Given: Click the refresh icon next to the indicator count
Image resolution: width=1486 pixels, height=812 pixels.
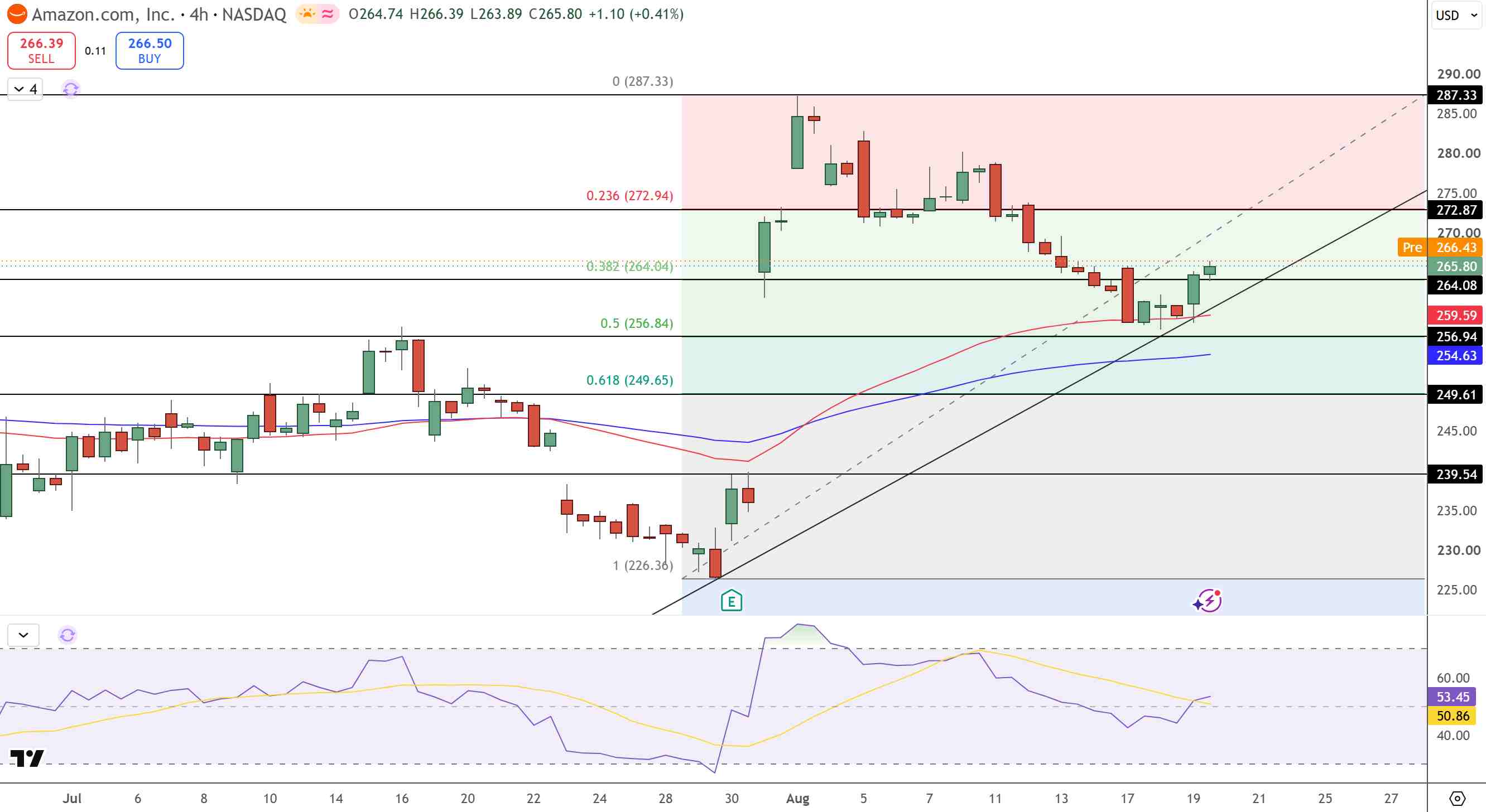Looking at the screenshot, I should pos(70,89).
